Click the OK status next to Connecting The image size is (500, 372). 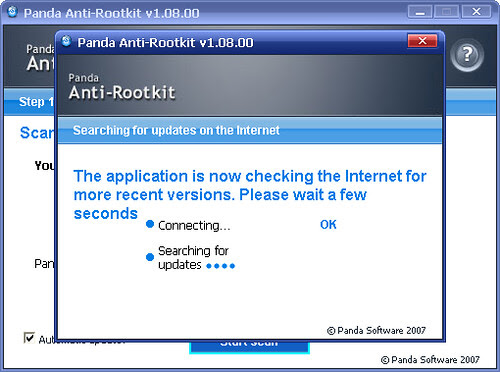(328, 225)
